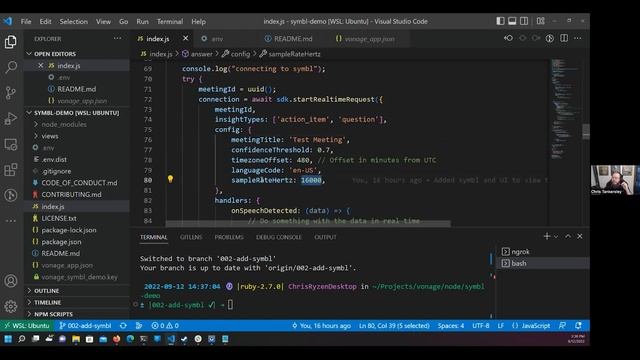Switch to the Problems panel tab
This screenshot has width=640, height=360.
229,237
